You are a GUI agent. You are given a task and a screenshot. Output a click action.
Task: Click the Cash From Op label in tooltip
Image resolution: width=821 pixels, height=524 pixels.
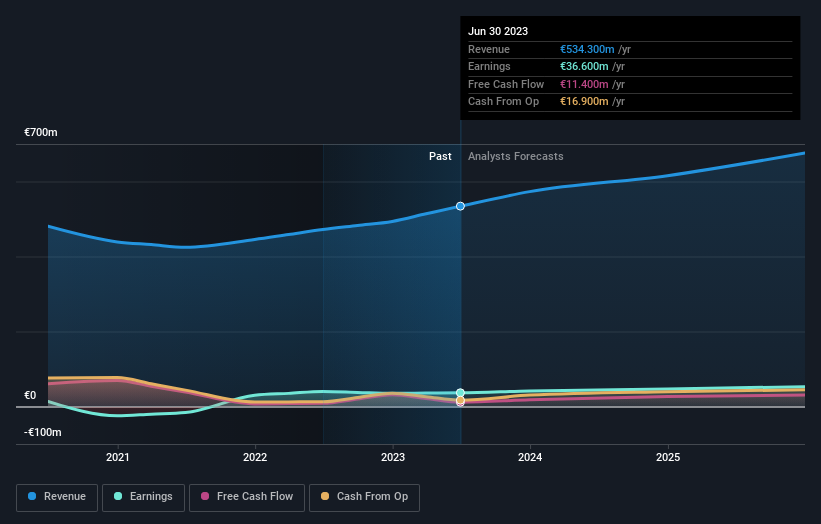point(503,102)
